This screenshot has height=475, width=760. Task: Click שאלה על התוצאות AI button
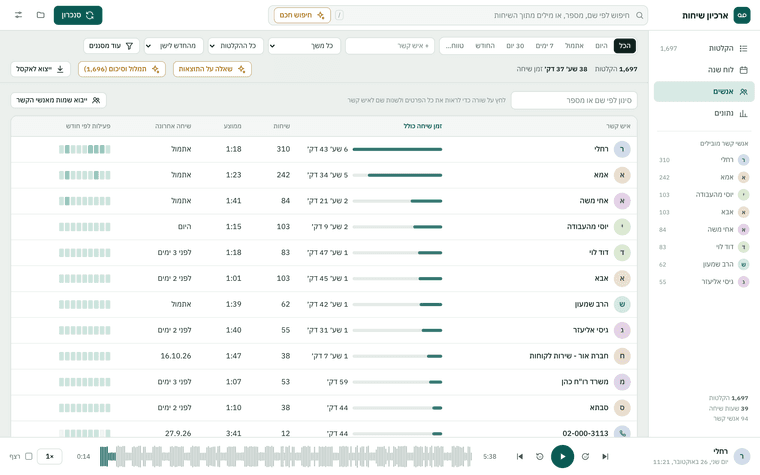point(212,69)
